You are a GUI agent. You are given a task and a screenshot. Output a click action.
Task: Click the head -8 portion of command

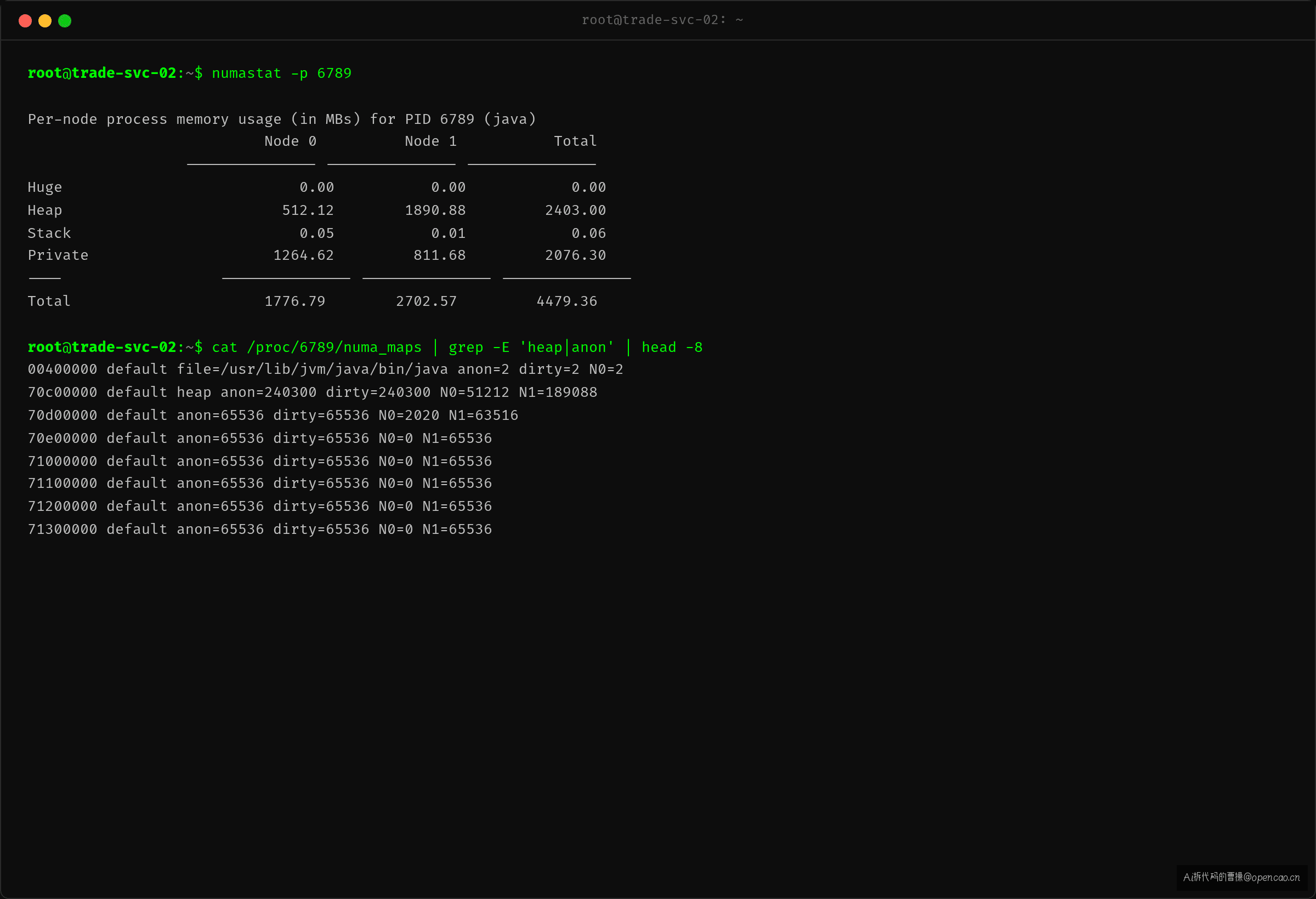click(672, 348)
